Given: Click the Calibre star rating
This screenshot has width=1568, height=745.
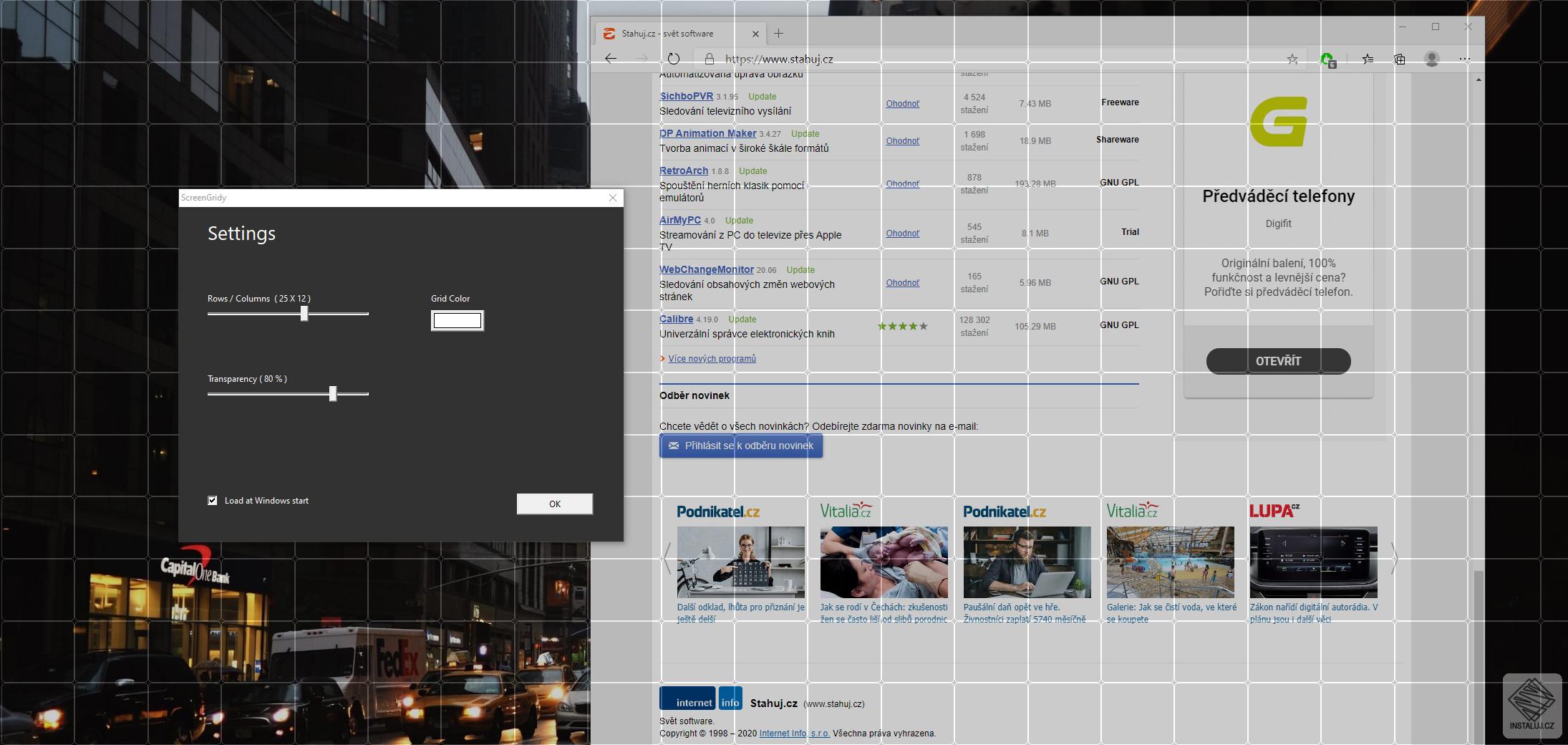Looking at the screenshot, I should pos(903,327).
